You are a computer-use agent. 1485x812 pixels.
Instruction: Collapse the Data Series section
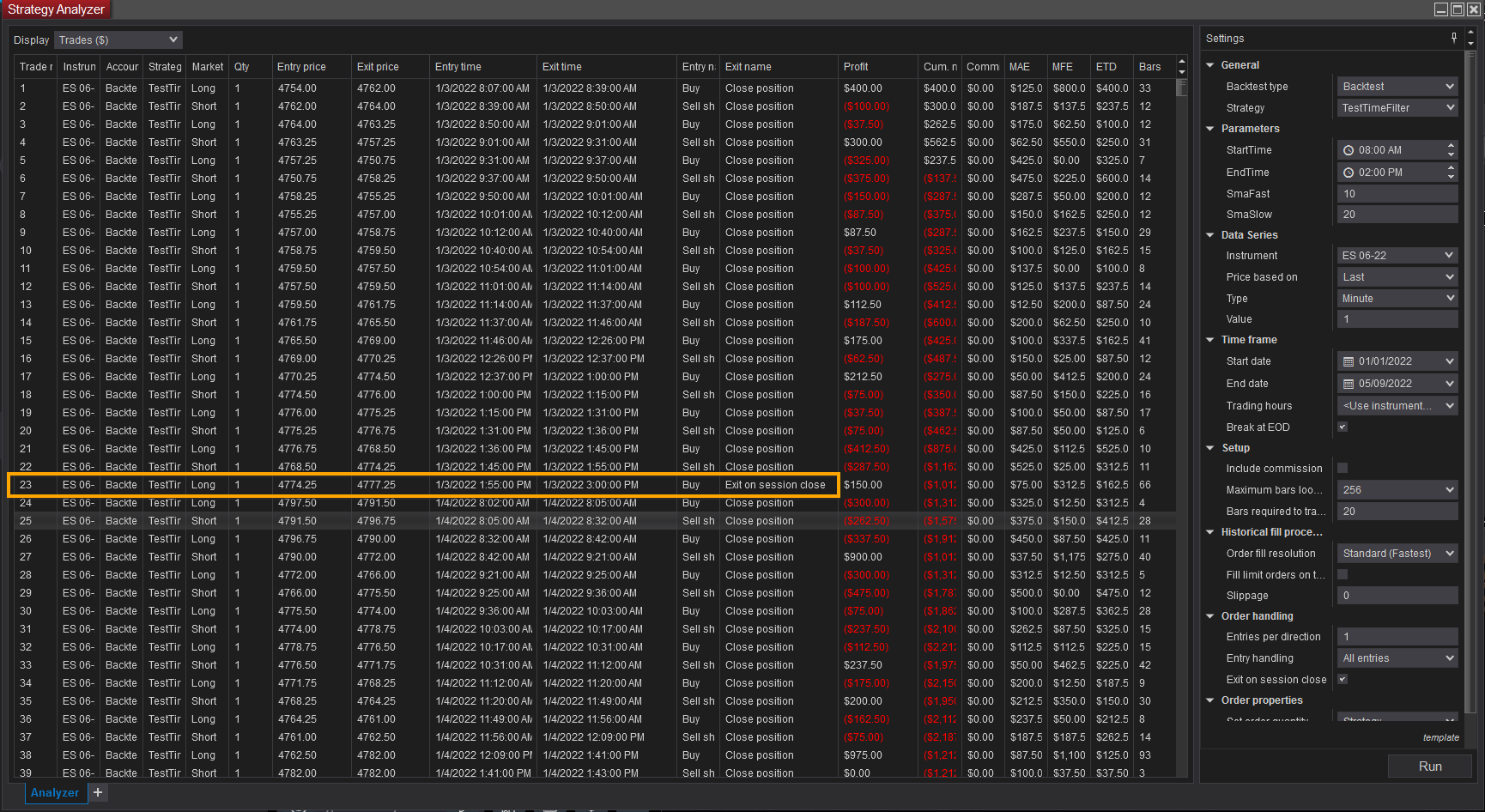[x=1210, y=235]
